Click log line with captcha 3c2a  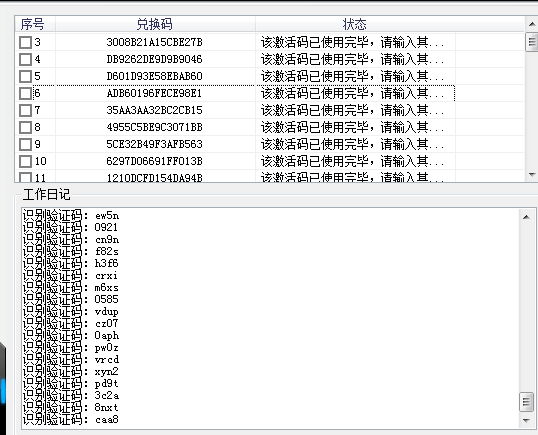click(71, 396)
